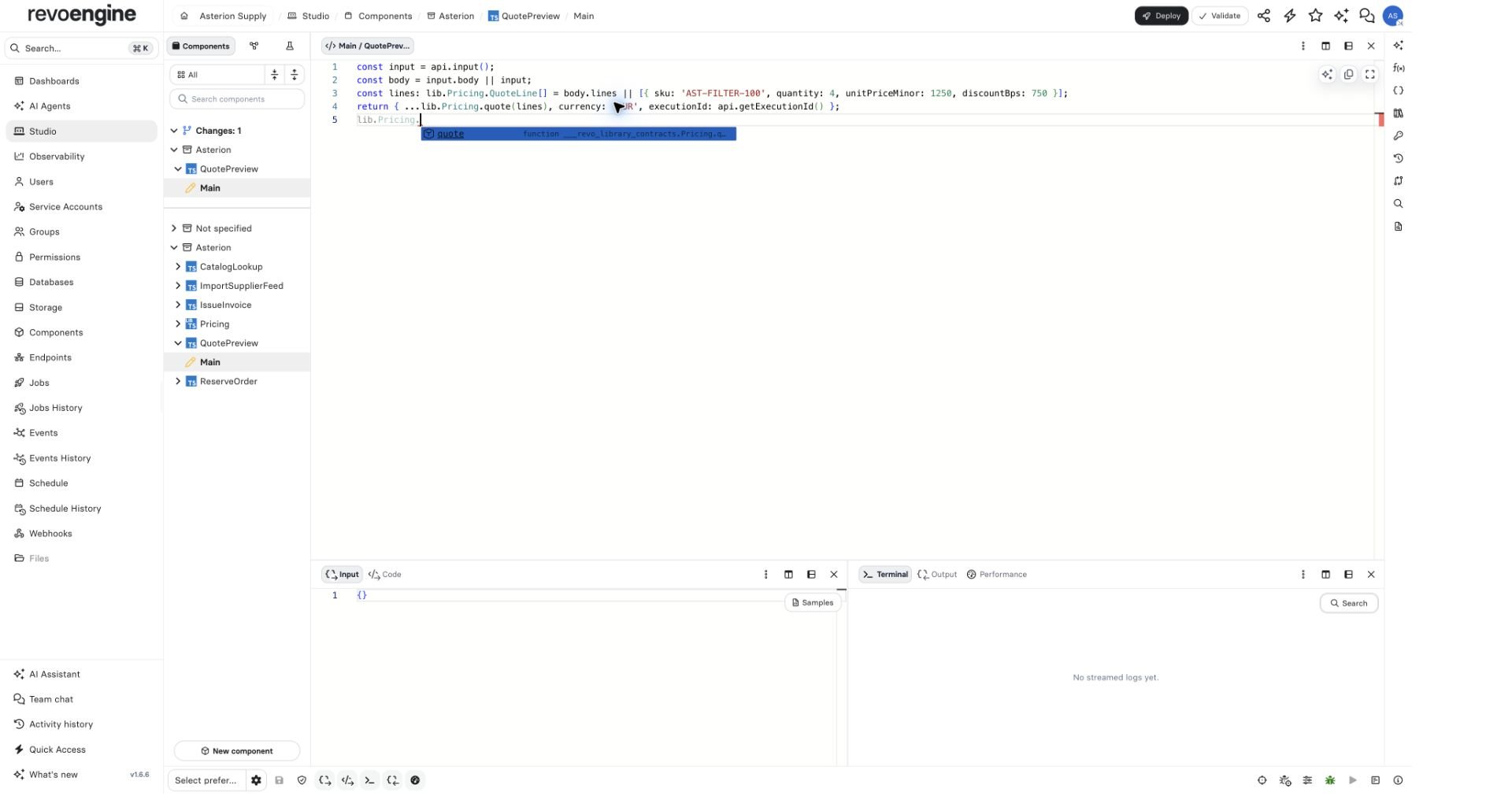Click the Search components field
The image size is (1512, 796).
pos(237,99)
